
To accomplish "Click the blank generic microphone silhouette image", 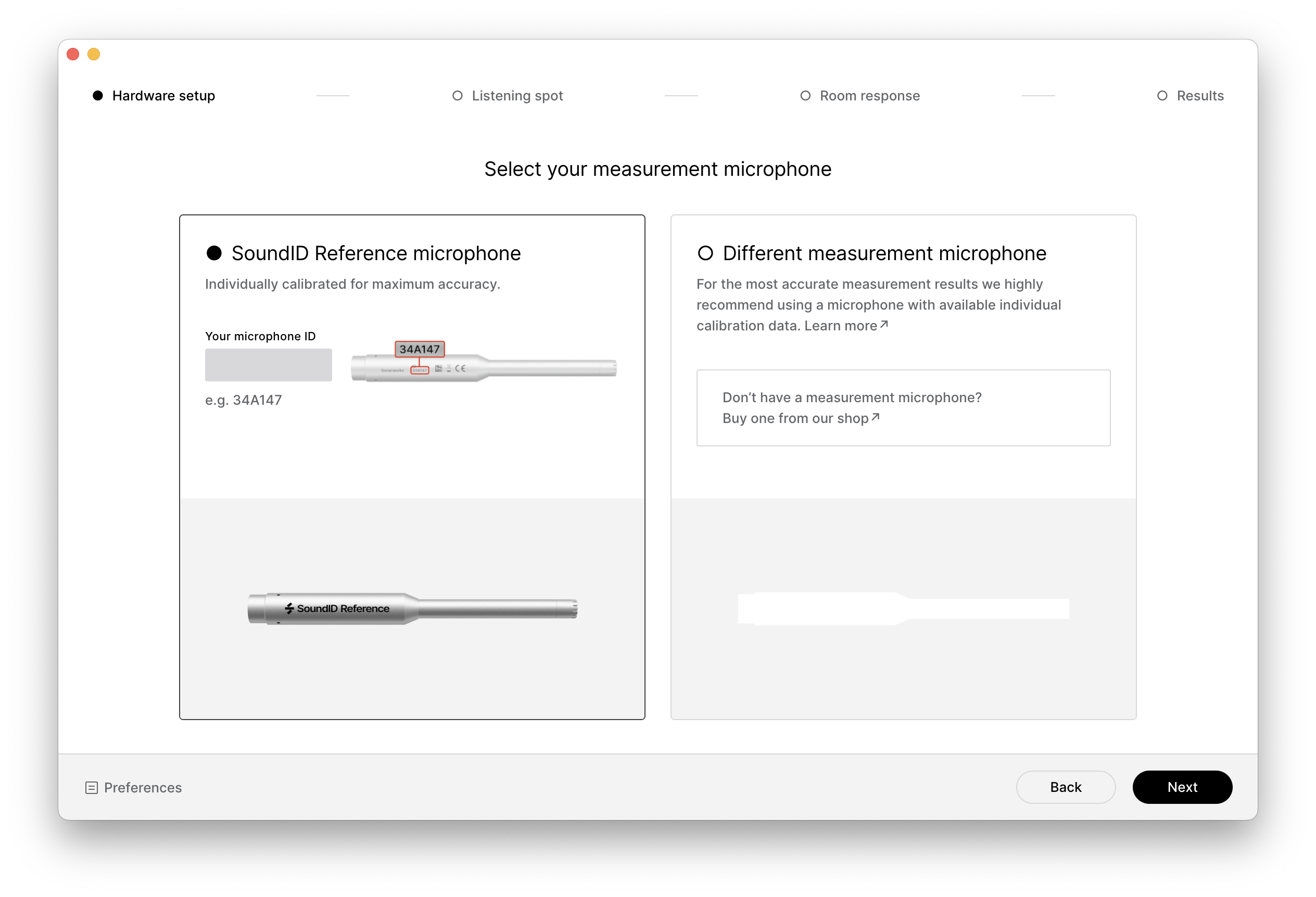I will [903, 608].
